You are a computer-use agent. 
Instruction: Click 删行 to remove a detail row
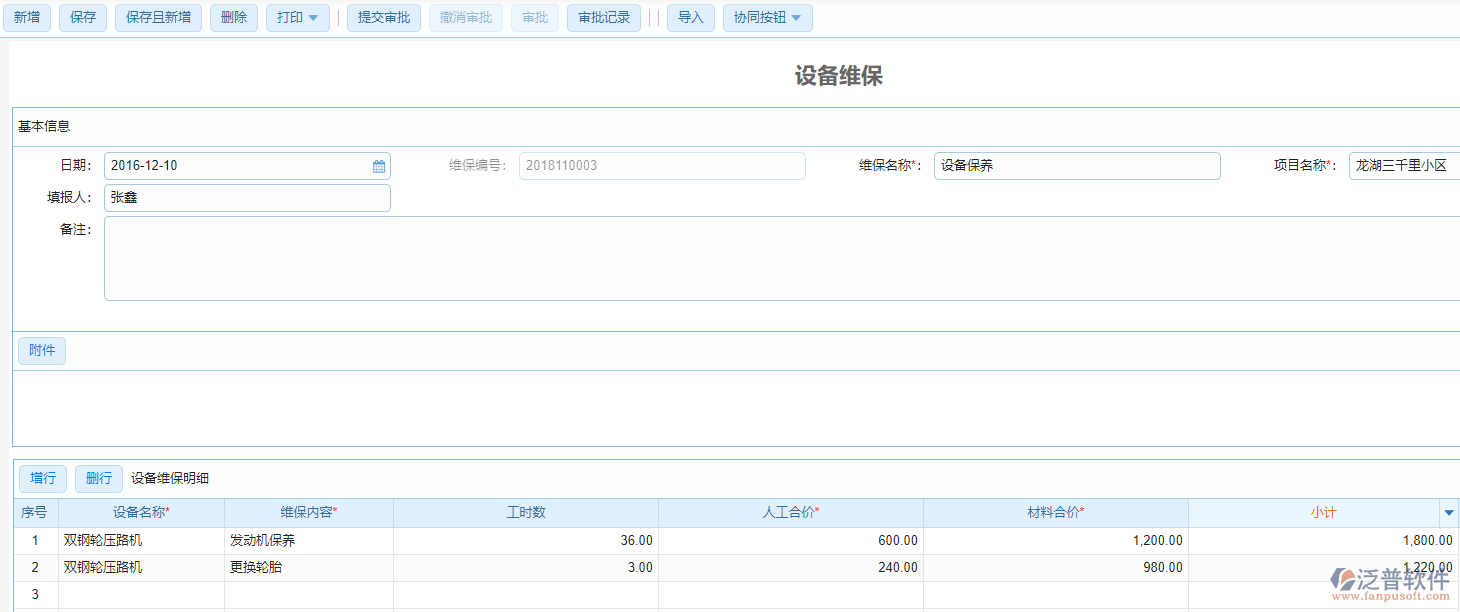coord(98,478)
